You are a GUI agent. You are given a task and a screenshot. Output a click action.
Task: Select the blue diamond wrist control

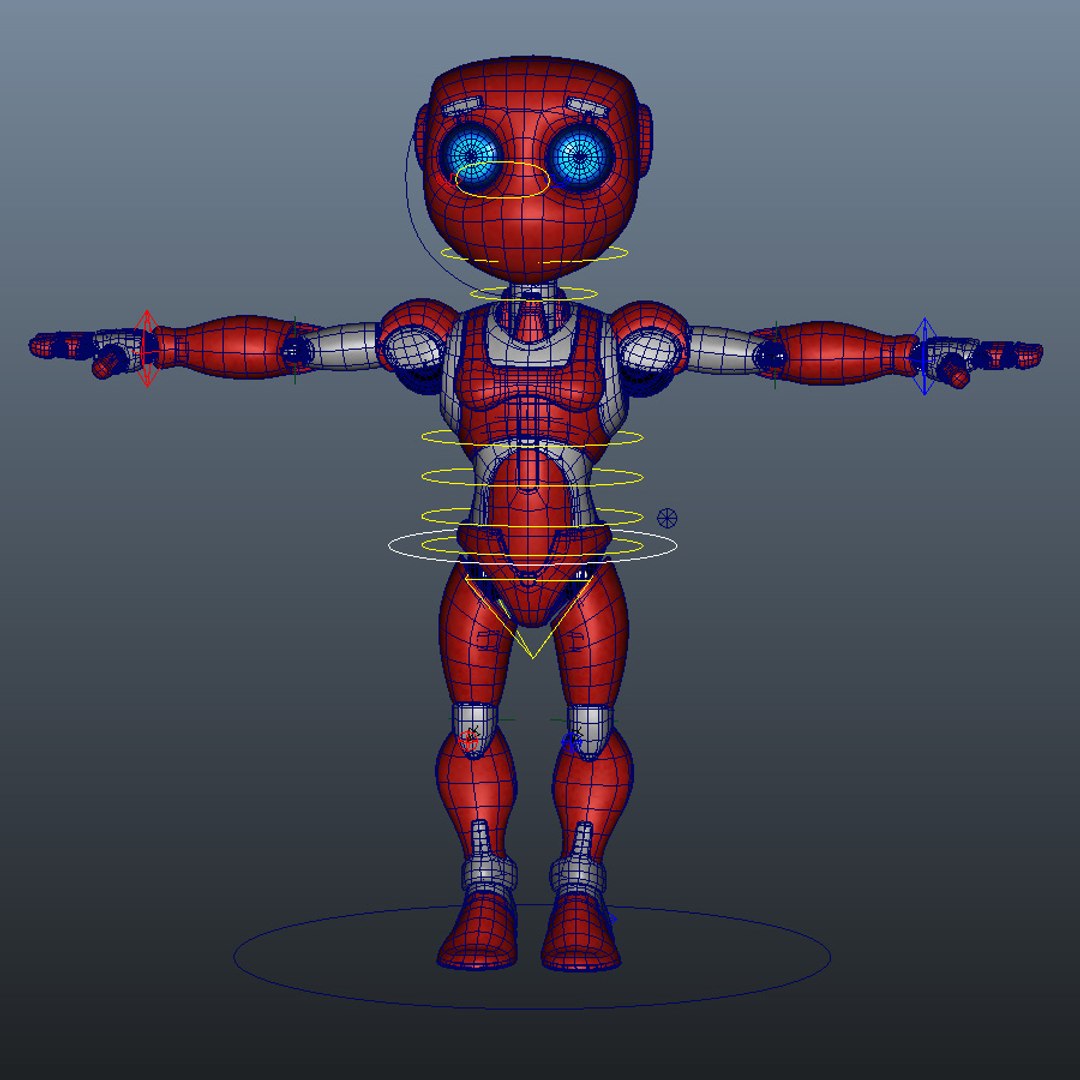(924, 357)
